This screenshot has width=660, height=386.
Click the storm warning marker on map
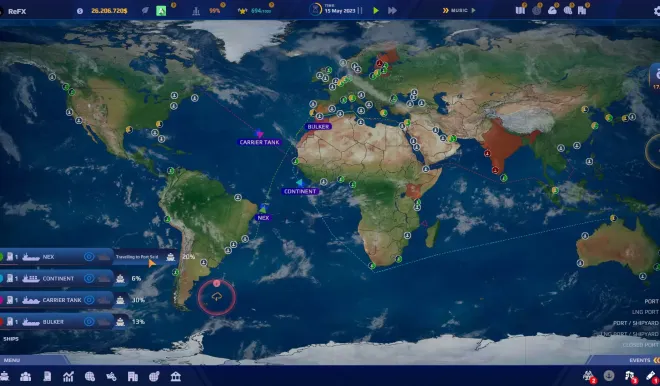click(x=217, y=297)
